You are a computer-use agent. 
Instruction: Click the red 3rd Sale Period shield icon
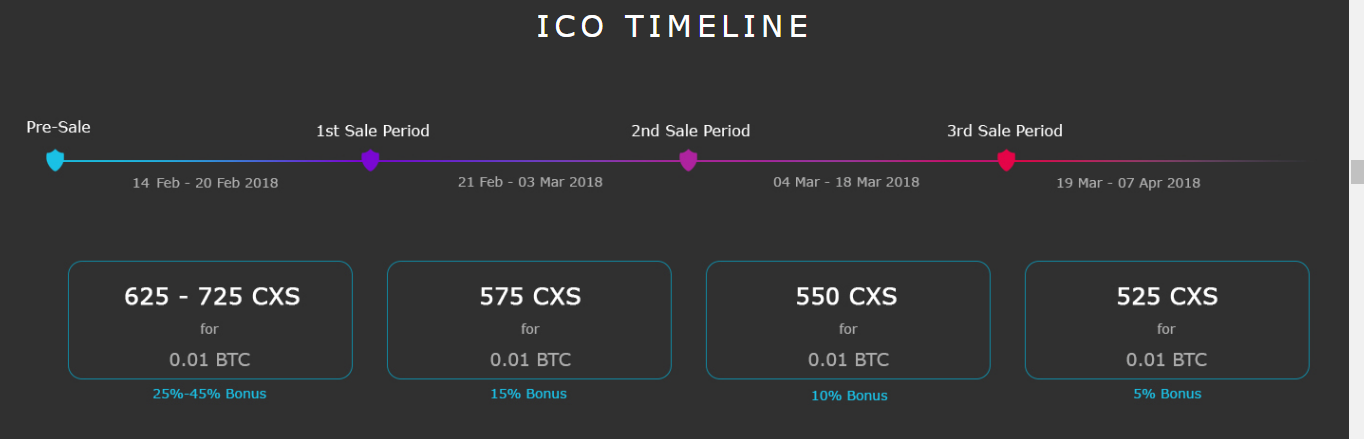[1006, 160]
